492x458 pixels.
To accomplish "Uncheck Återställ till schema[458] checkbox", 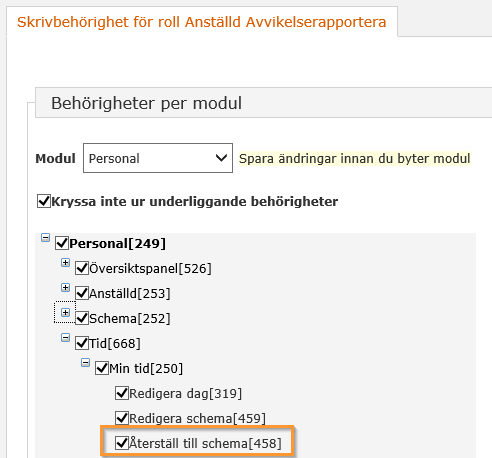I will click(122, 443).
